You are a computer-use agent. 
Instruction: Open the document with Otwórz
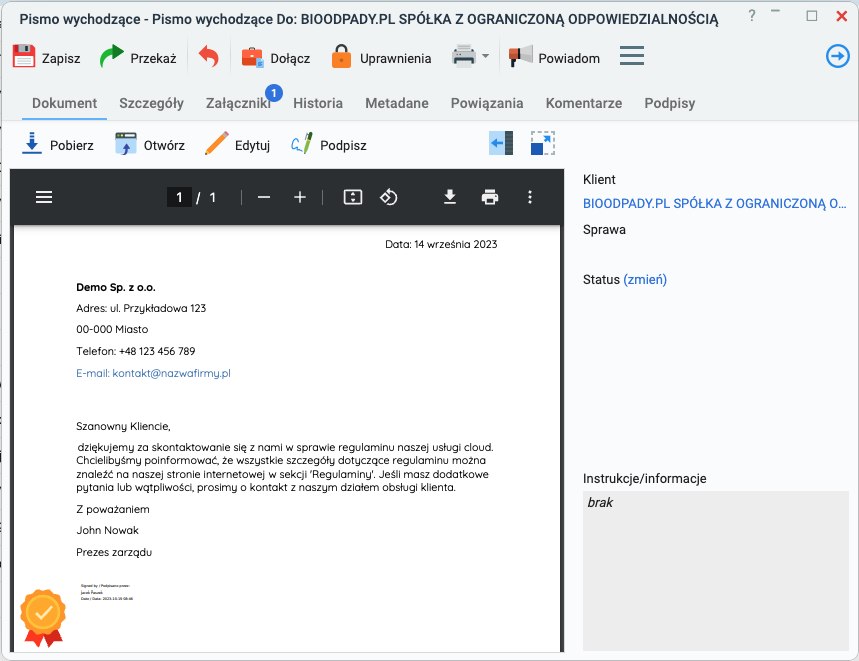pyautogui.click(x=150, y=145)
